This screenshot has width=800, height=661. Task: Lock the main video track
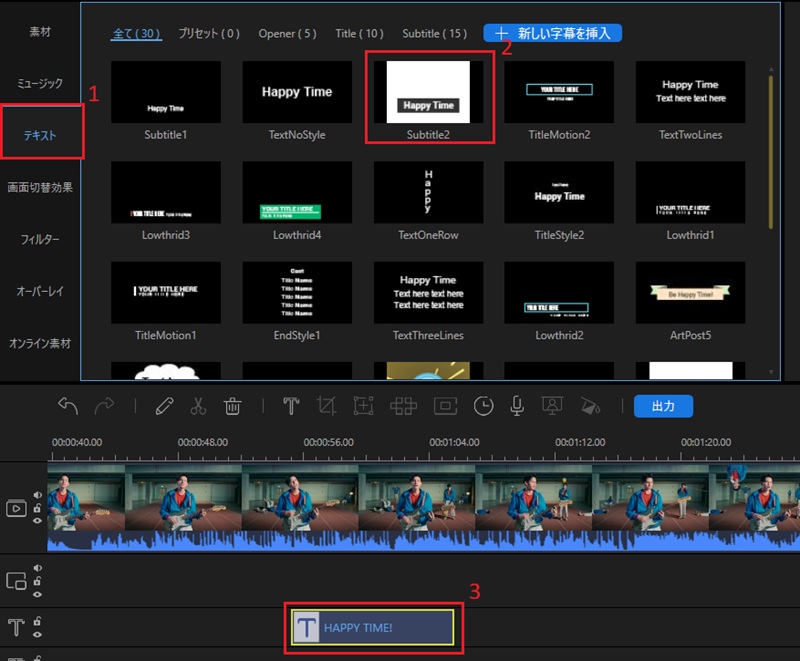click(37, 508)
